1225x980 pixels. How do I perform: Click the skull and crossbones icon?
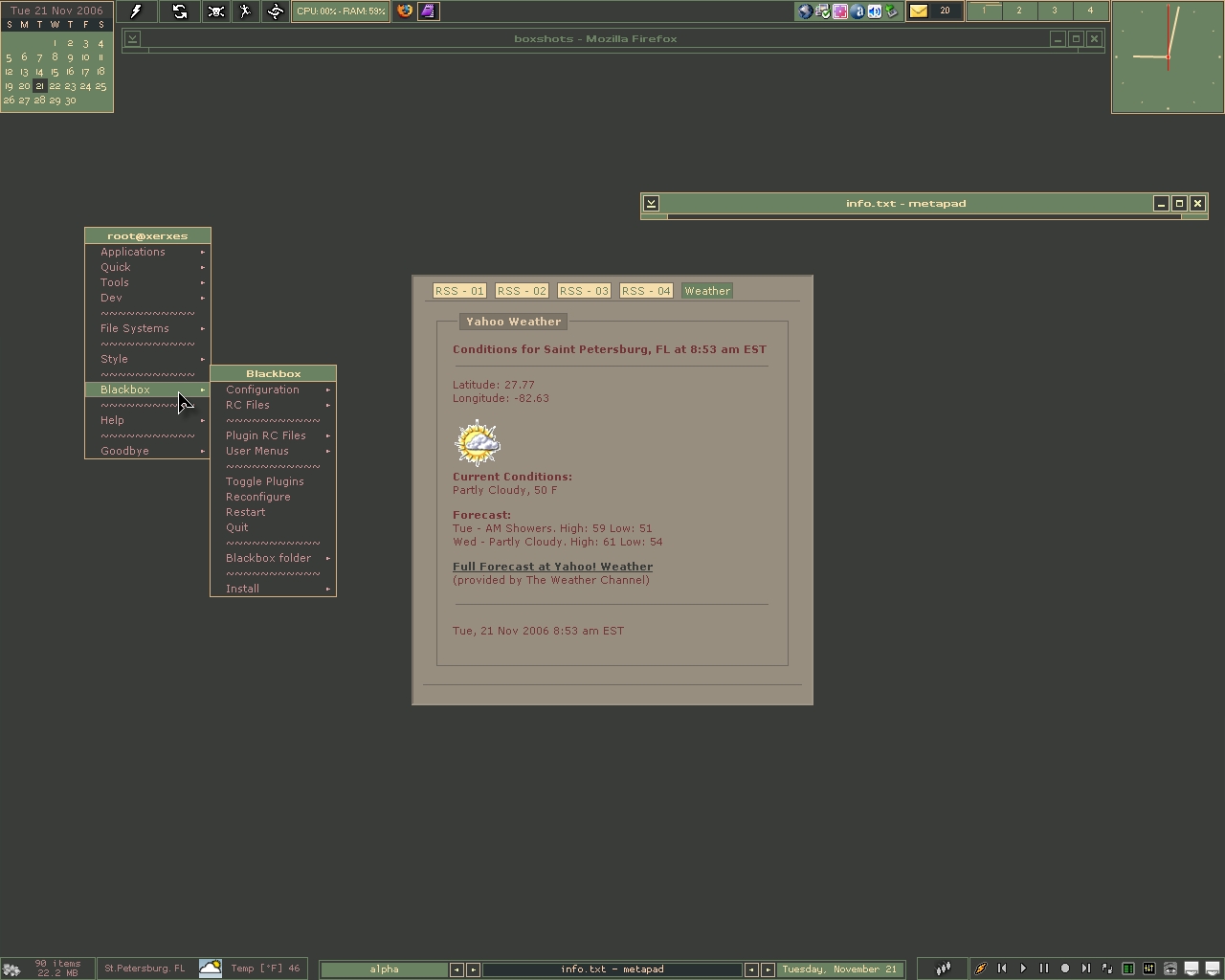point(216,11)
